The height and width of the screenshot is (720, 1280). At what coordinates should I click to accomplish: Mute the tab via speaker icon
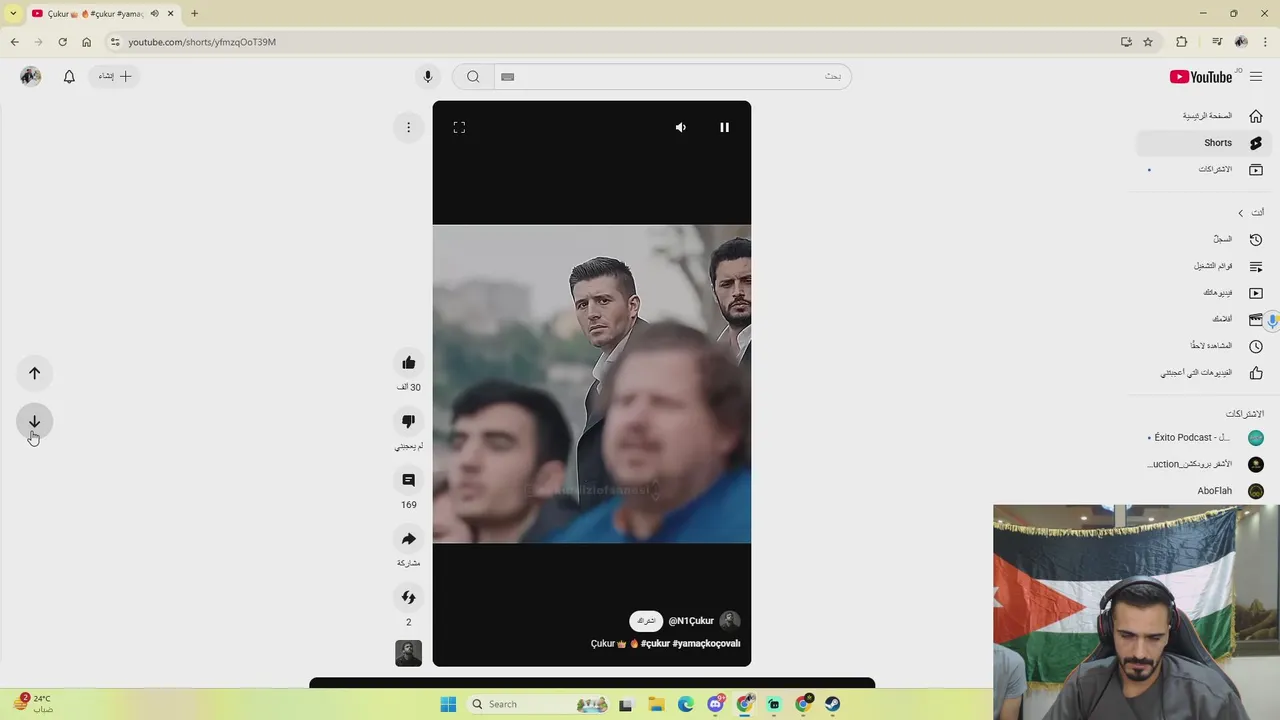pos(154,13)
